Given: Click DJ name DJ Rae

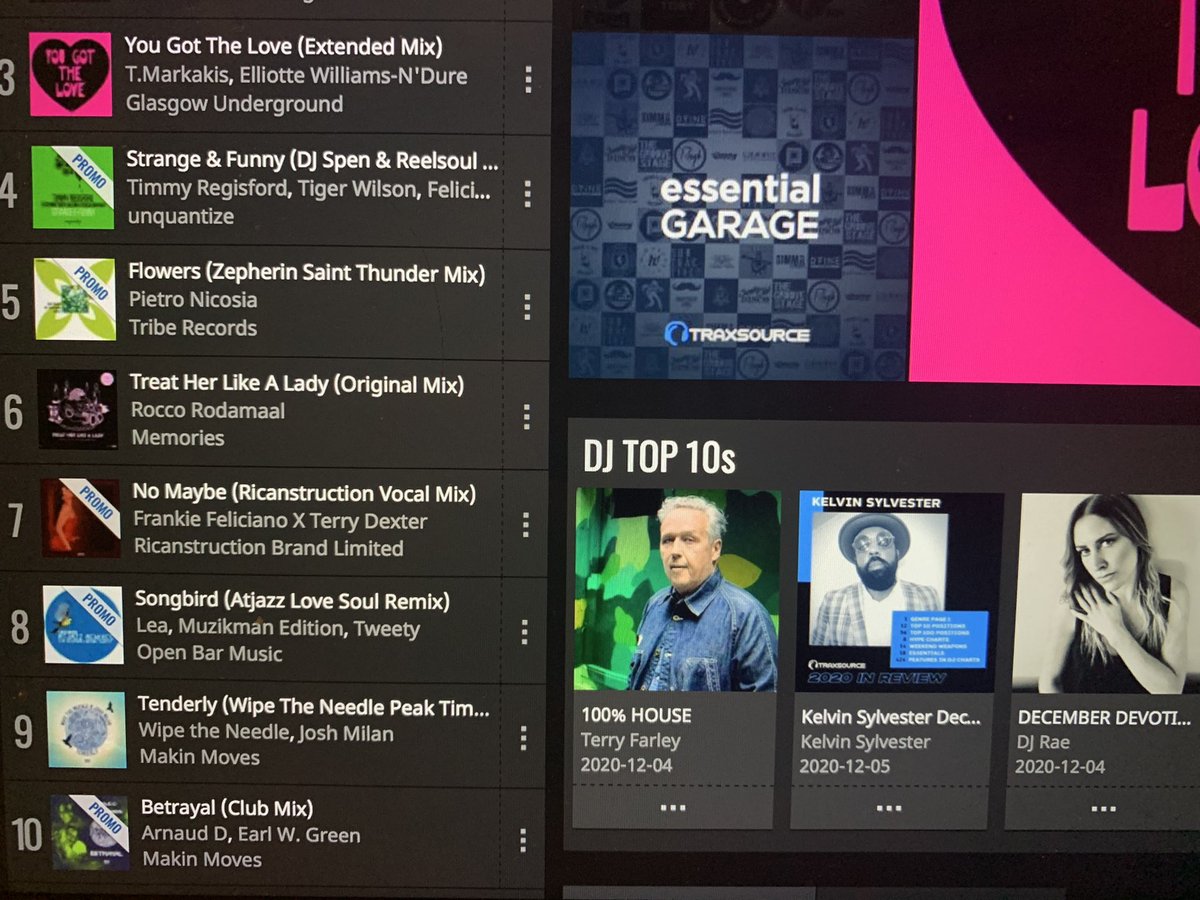Looking at the screenshot, I should coord(1043,743).
